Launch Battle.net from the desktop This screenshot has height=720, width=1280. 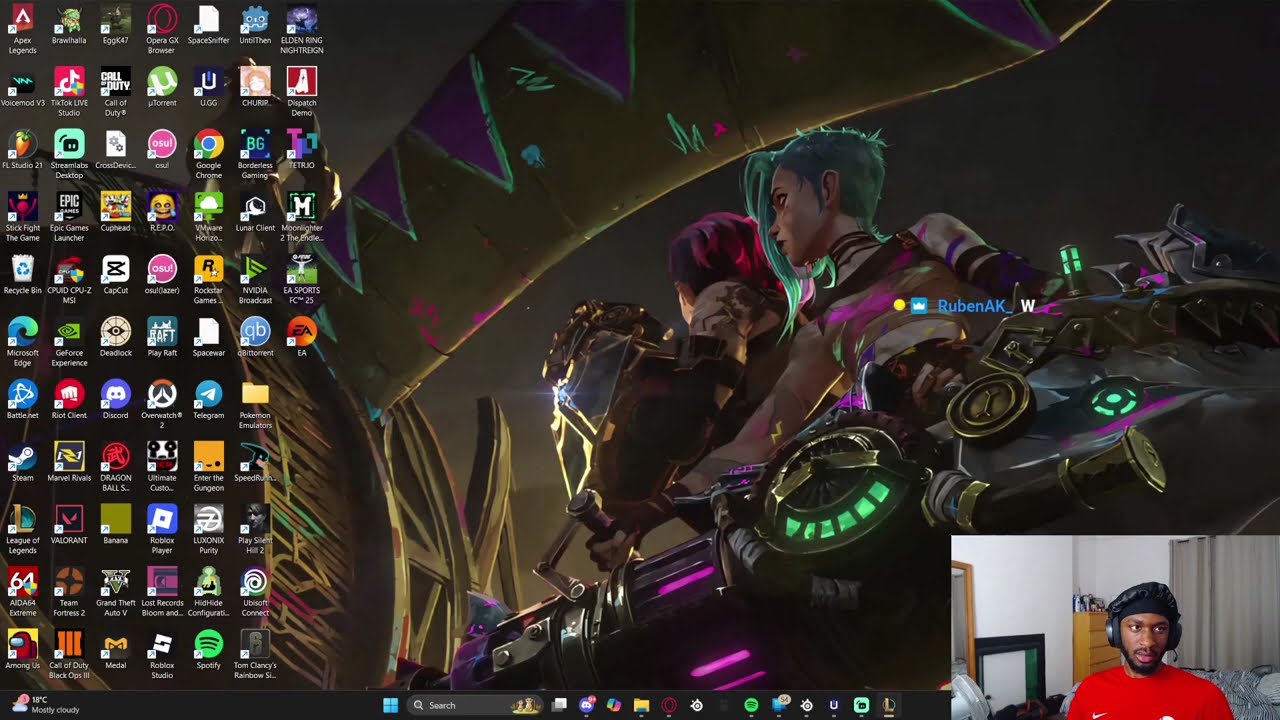pyautogui.click(x=22, y=400)
